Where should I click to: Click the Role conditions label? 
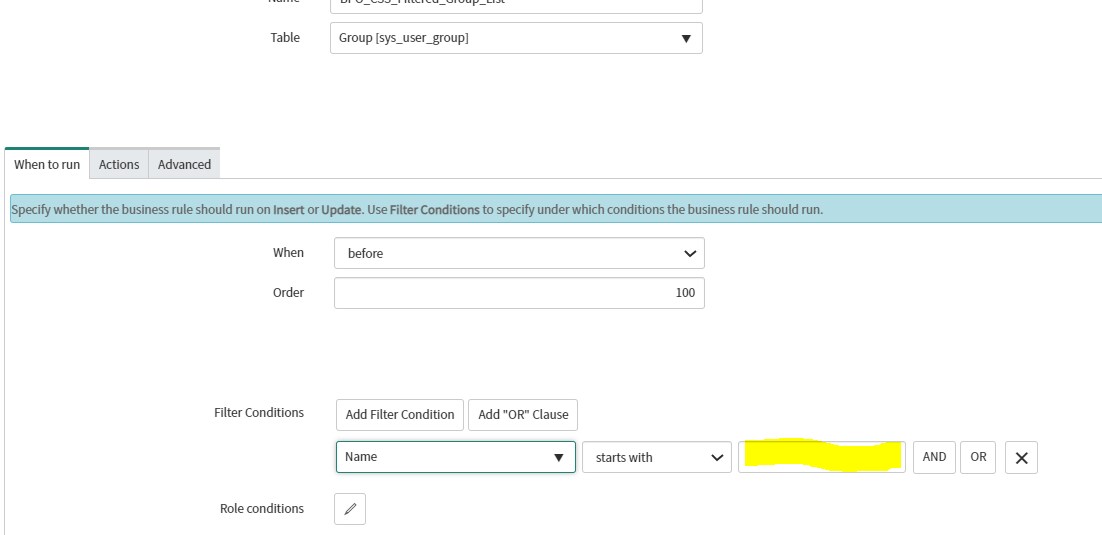tap(261, 508)
